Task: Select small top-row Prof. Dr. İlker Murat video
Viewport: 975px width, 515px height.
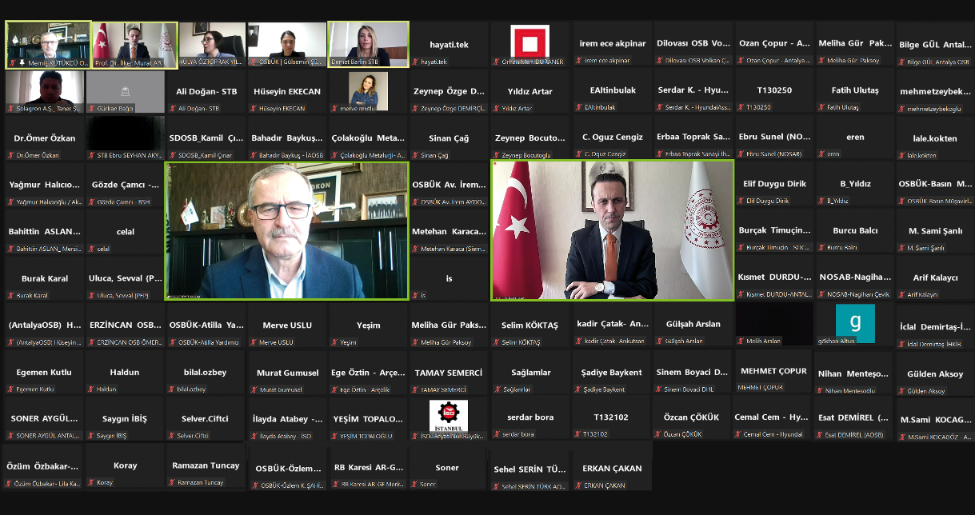Action: [134, 45]
